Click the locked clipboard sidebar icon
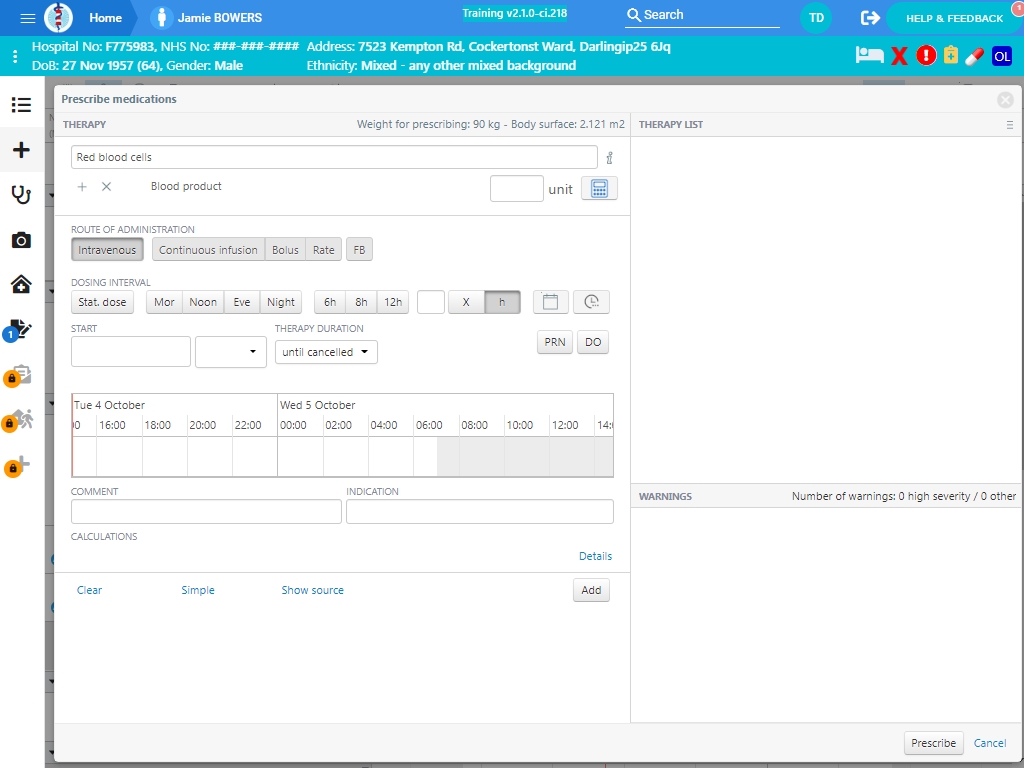Viewport: 1024px width, 768px height. pyautogui.click(x=18, y=375)
